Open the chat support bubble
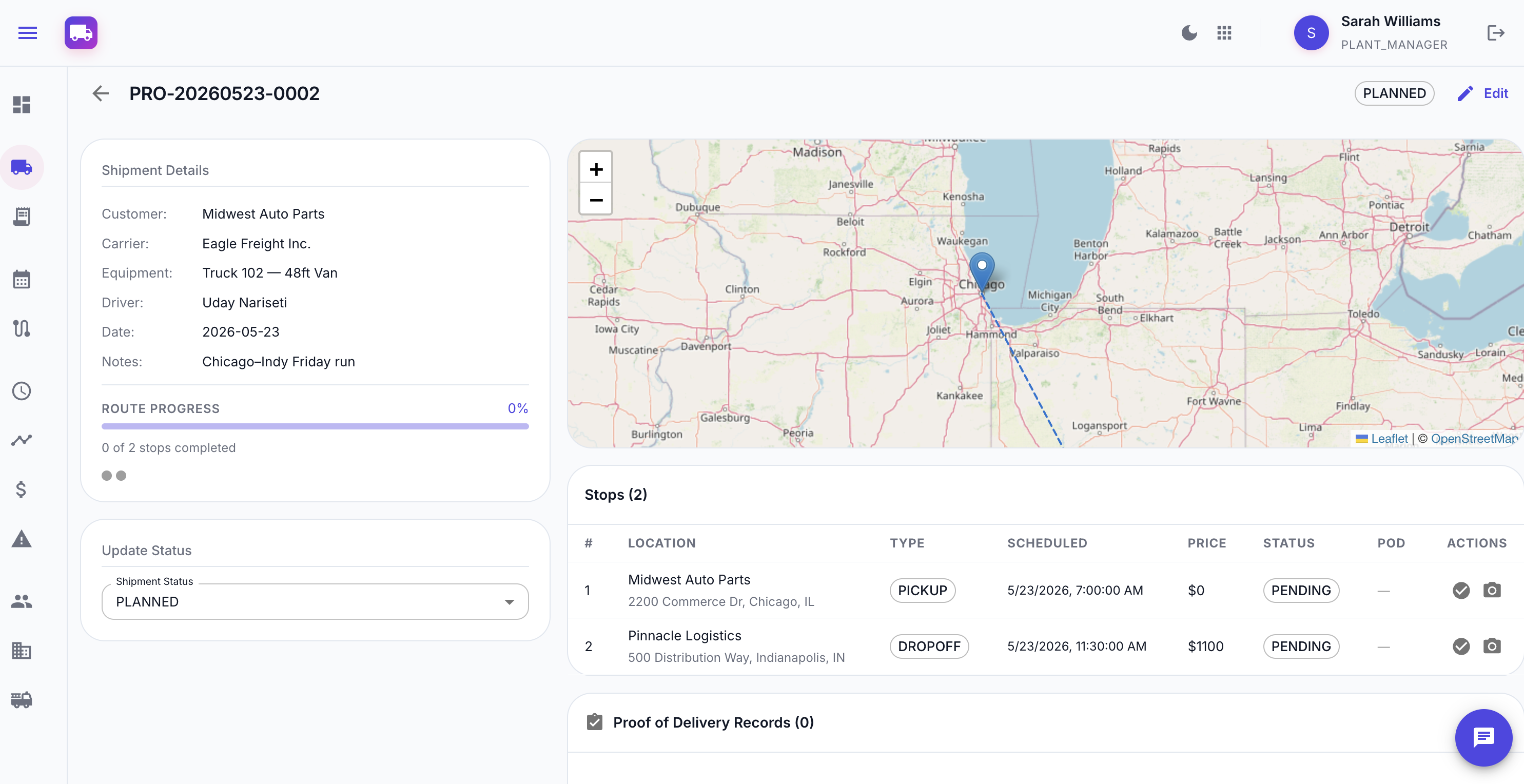1524x784 pixels. coord(1483,737)
